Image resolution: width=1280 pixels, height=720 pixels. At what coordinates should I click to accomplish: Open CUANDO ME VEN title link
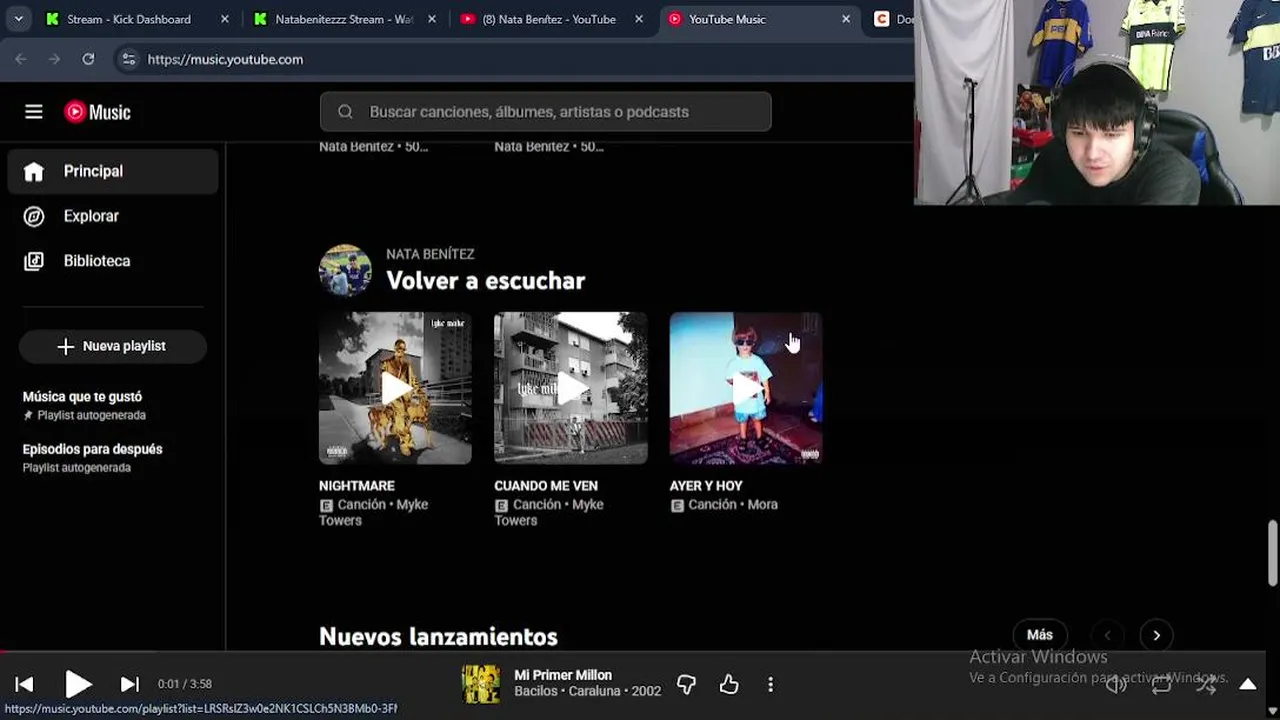[x=546, y=486]
